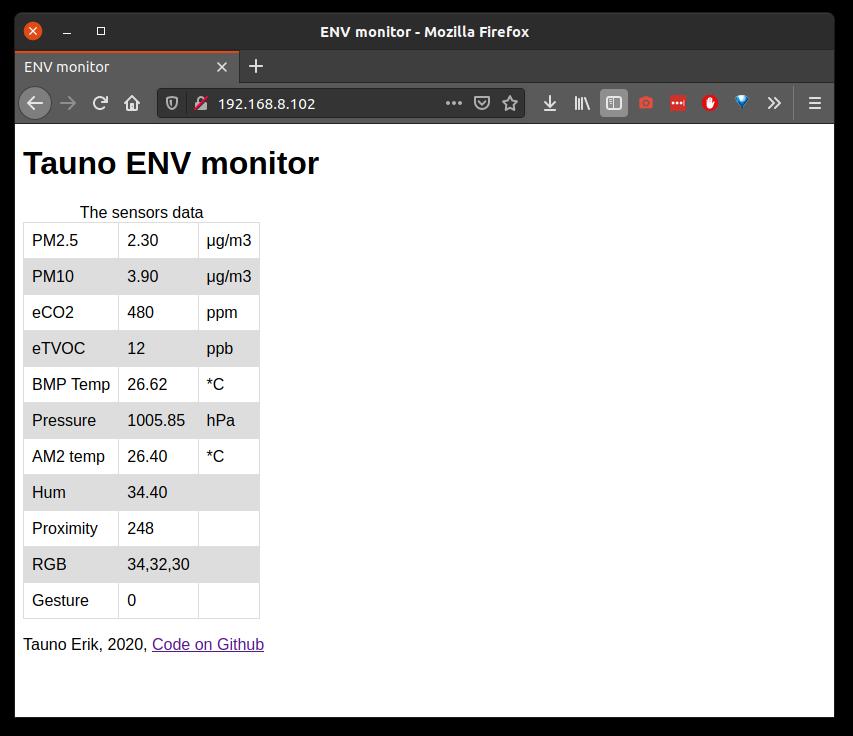Show insecure connection padlock details

tap(200, 103)
